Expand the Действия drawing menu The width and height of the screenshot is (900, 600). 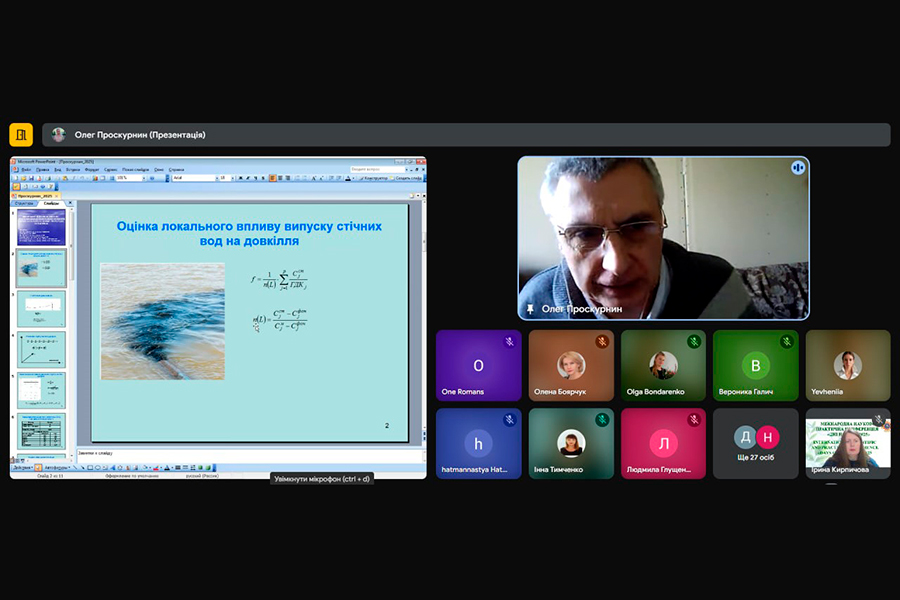[x=22, y=467]
